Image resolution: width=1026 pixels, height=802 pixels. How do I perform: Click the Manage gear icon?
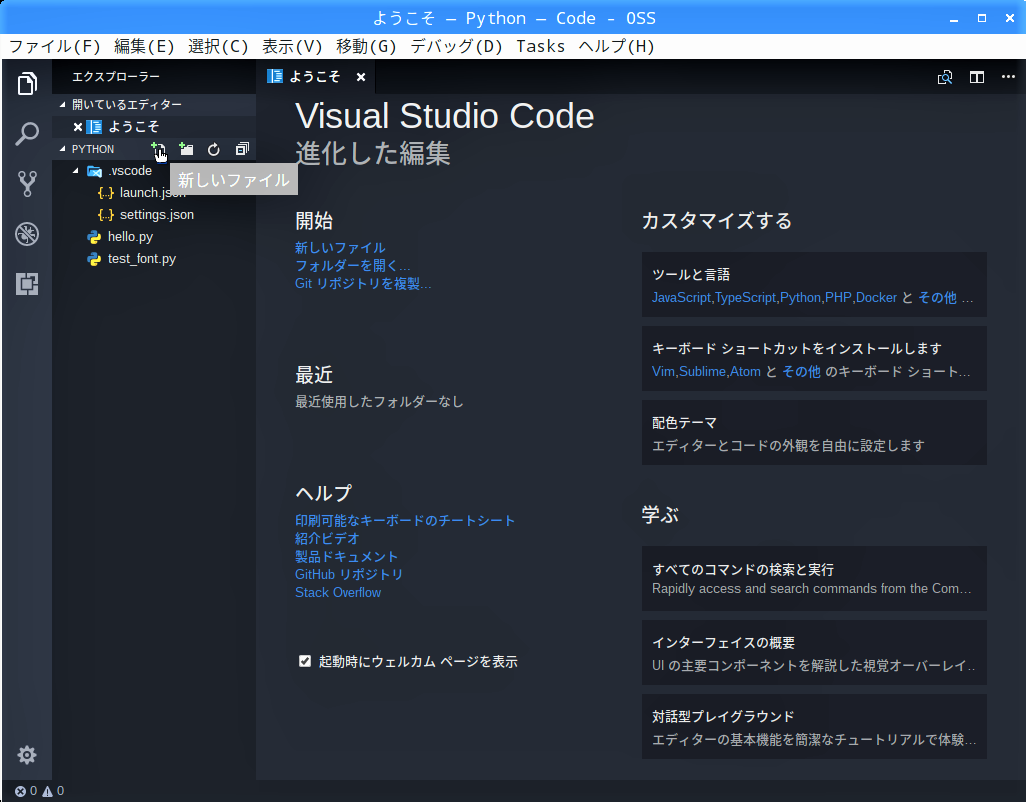click(x=27, y=755)
